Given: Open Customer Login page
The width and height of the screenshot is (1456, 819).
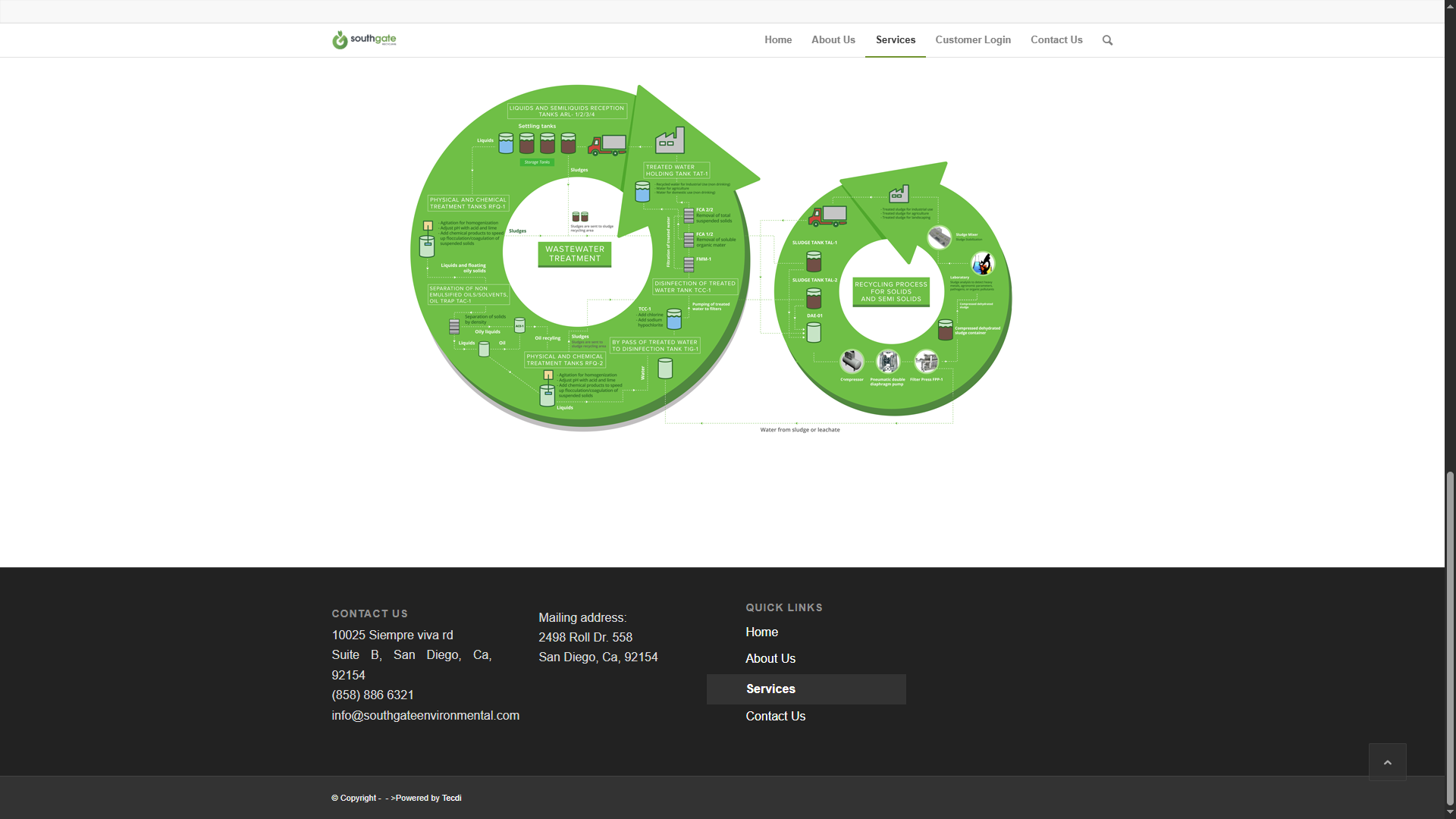Looking at the screenshot, I should coord(973,40).
